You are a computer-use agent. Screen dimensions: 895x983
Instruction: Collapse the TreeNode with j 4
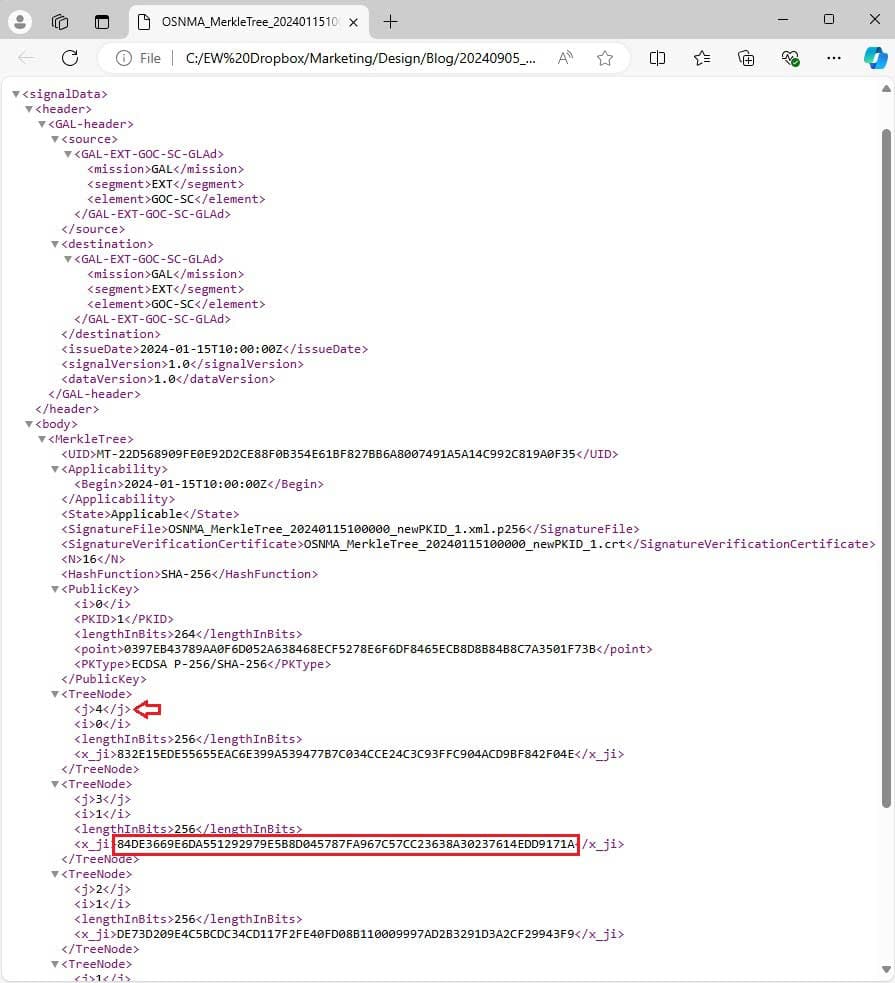(x=55, y=694)
